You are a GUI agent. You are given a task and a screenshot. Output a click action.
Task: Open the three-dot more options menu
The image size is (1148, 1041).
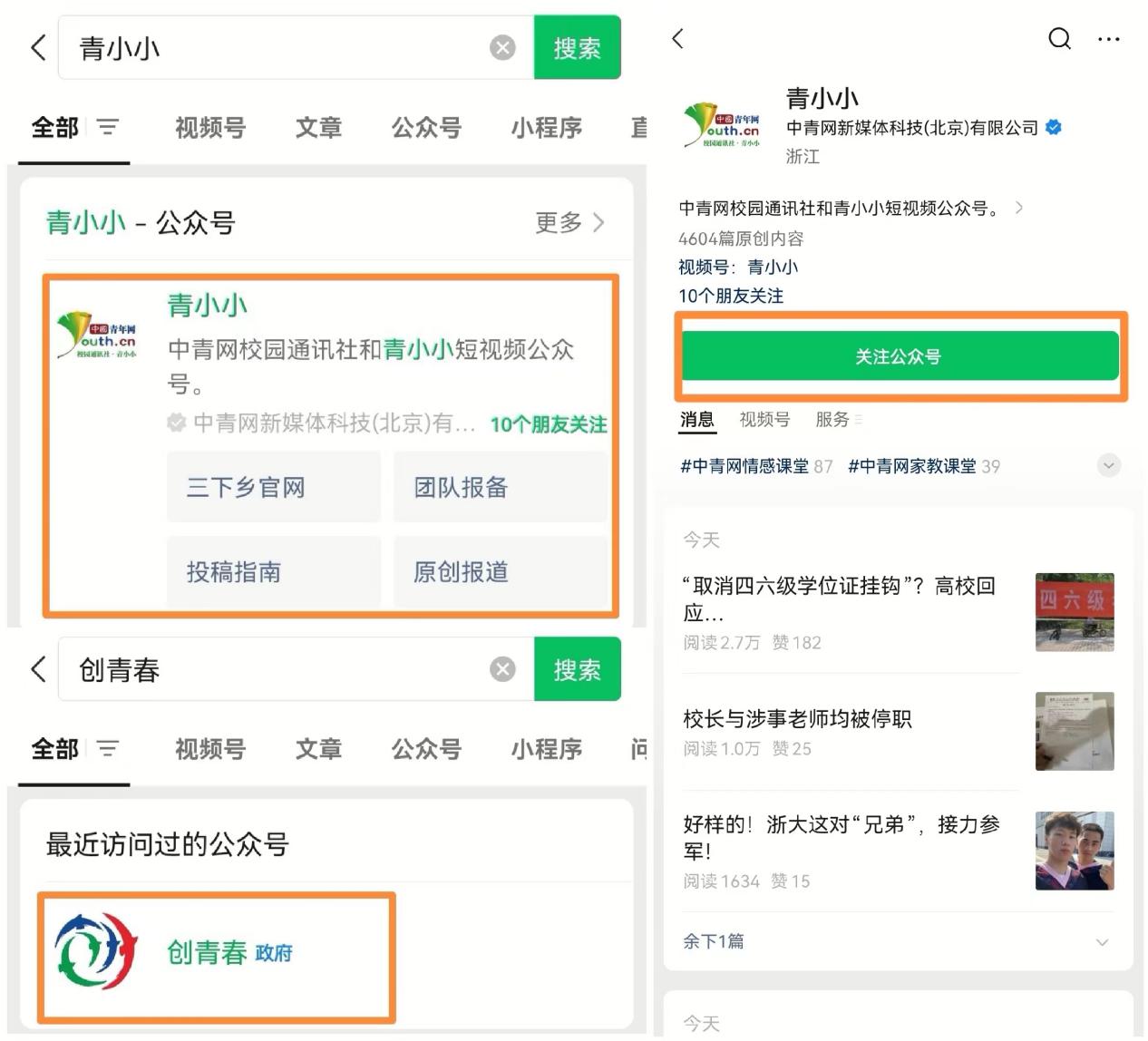click(1108, 39)
